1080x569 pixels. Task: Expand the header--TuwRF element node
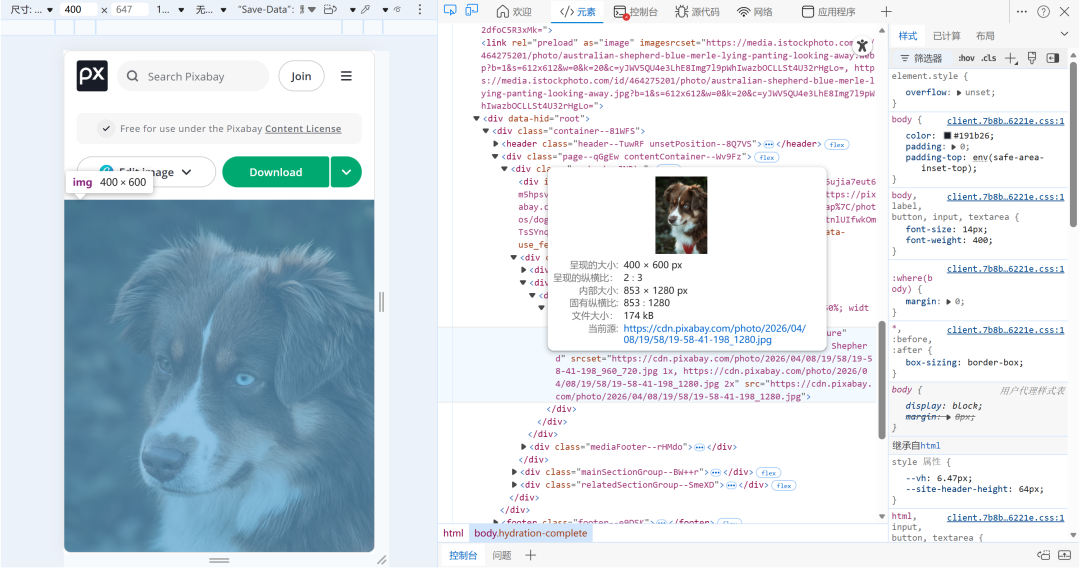point(495,144)
